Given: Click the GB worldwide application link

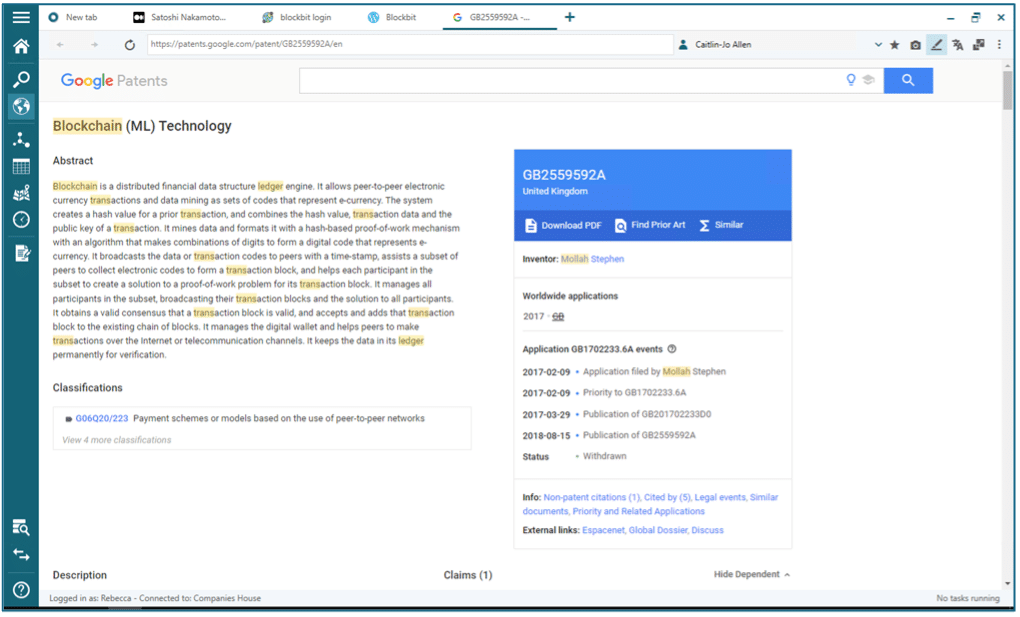Looking at the screenshot, I should tap(558, 317).
